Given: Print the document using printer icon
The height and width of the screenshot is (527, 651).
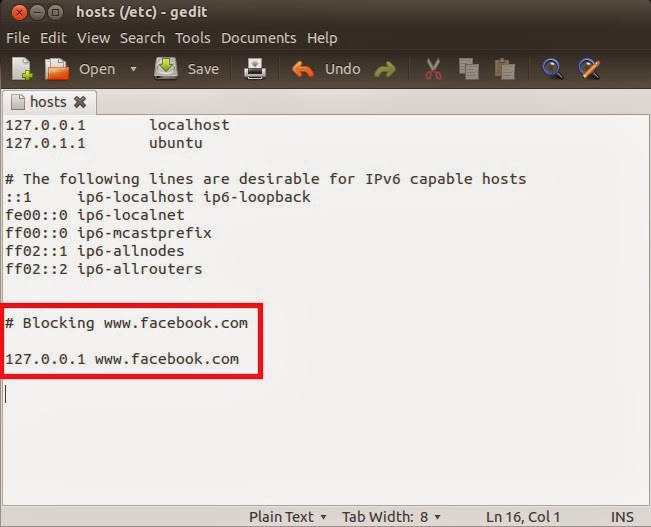Looking at the screenshot, I should click(x=255, y=69).
